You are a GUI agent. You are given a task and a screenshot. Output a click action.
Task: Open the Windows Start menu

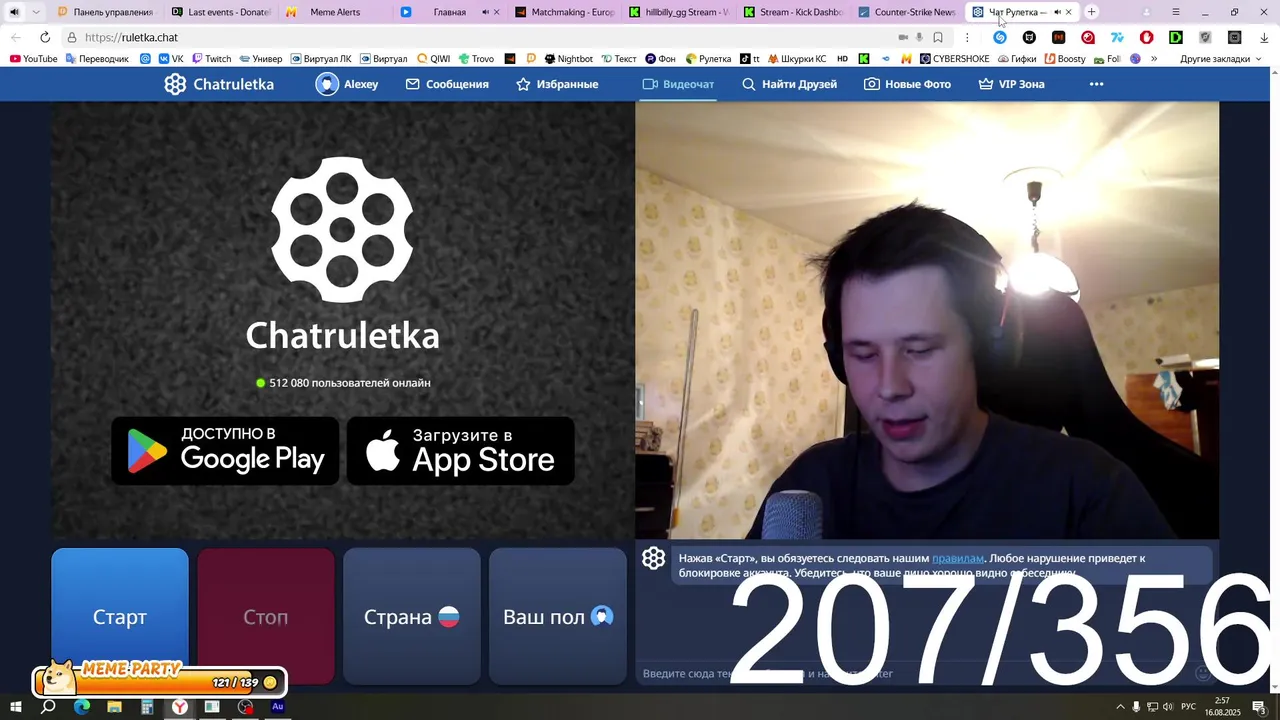pos(16,707)
